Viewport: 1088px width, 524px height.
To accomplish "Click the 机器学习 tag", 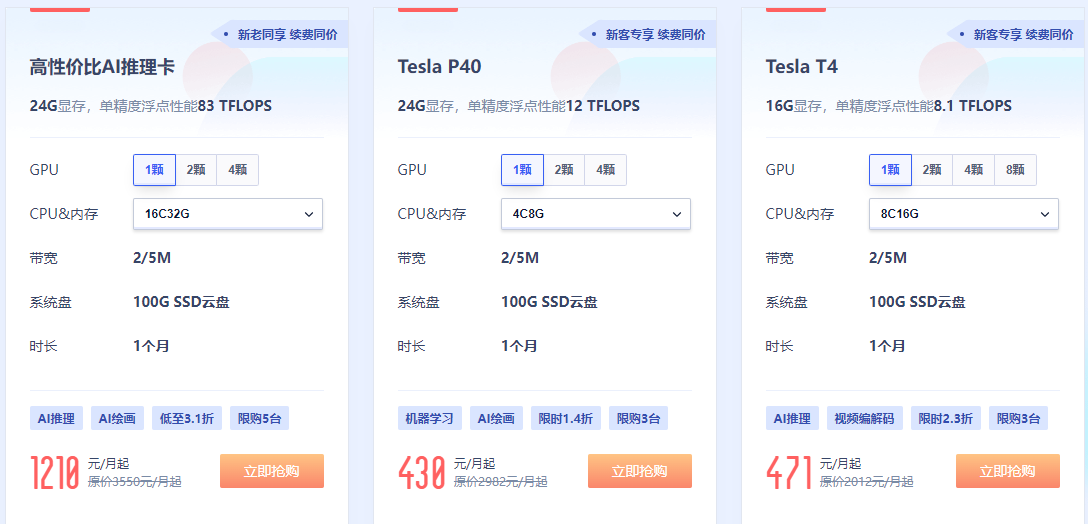I will (430, 419).
